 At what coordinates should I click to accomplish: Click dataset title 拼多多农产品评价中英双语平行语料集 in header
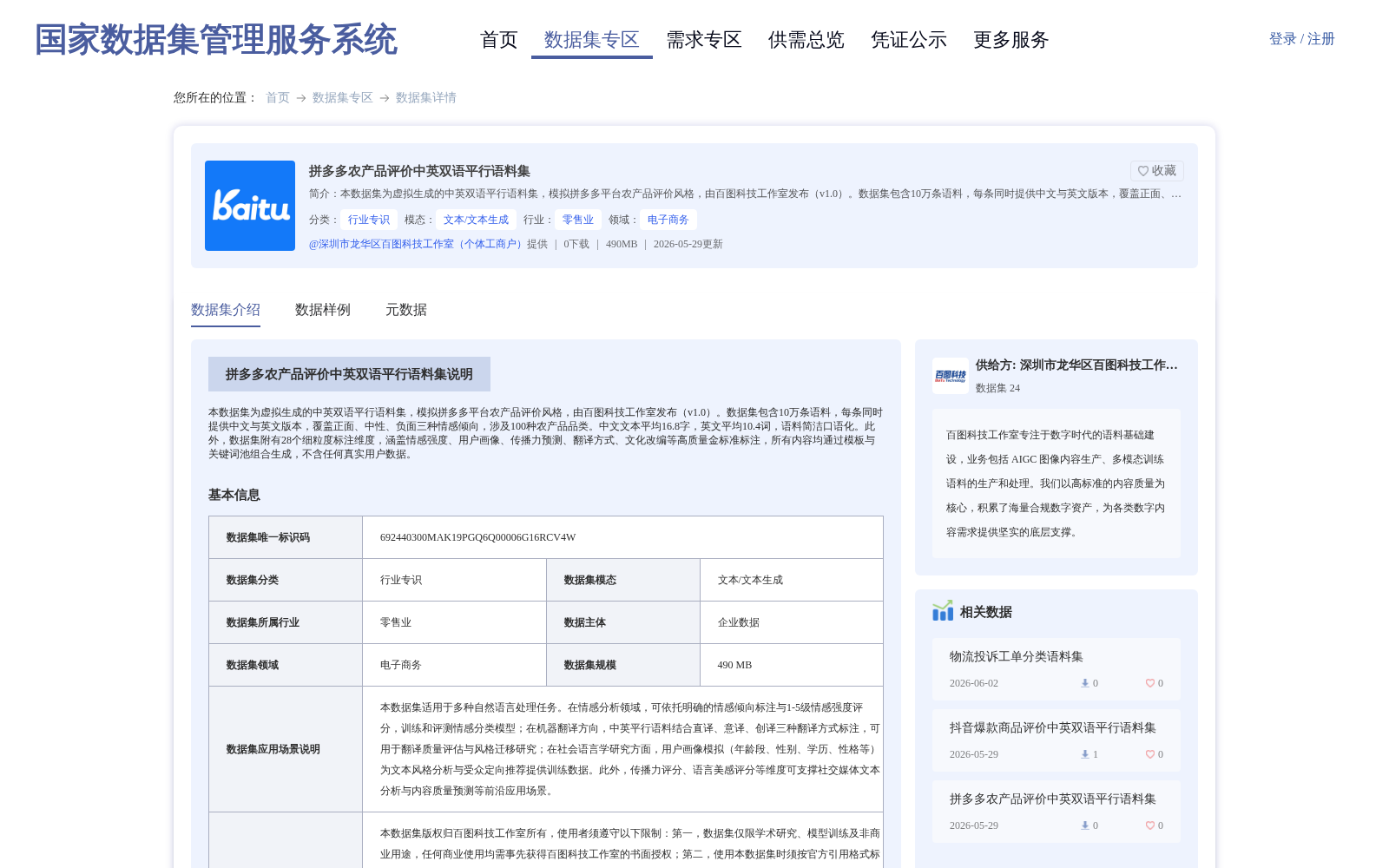point(419,171)
